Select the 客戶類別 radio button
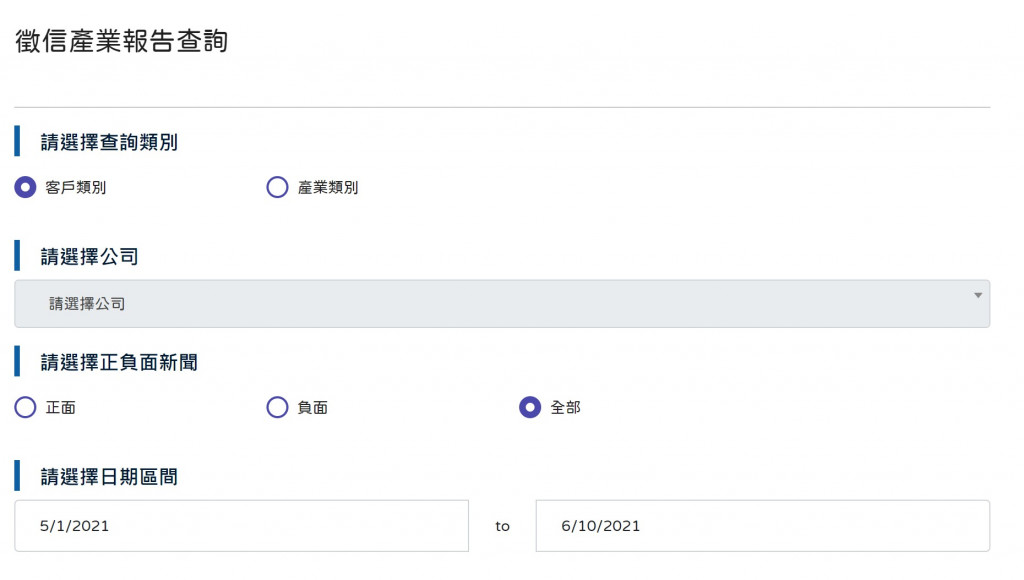 click(26, 187)
